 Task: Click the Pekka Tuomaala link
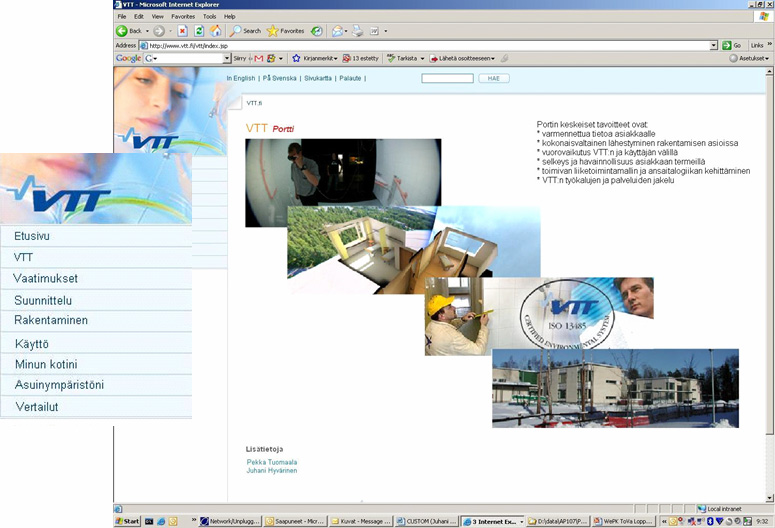(x=272, y=462)
